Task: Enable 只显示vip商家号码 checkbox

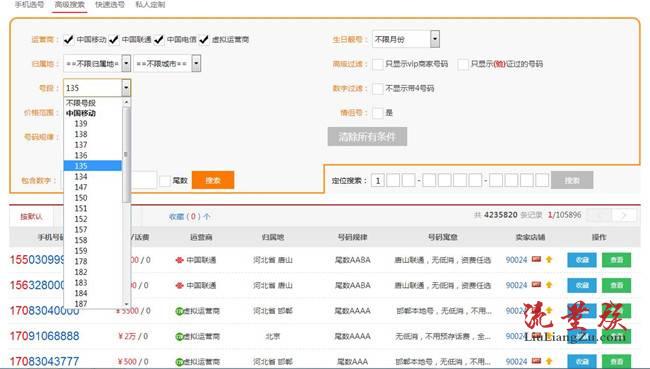Action: (x=378, y=64)
